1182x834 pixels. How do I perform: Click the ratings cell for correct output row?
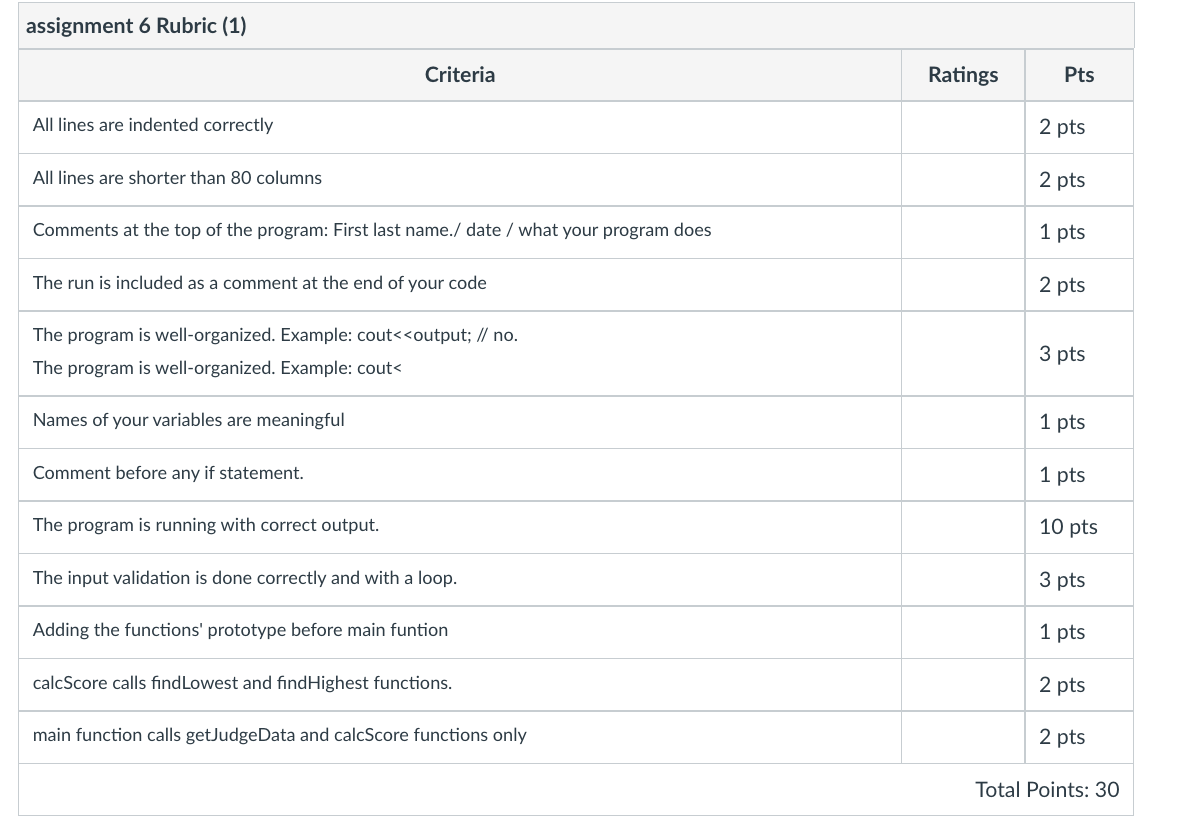point(963,527)
